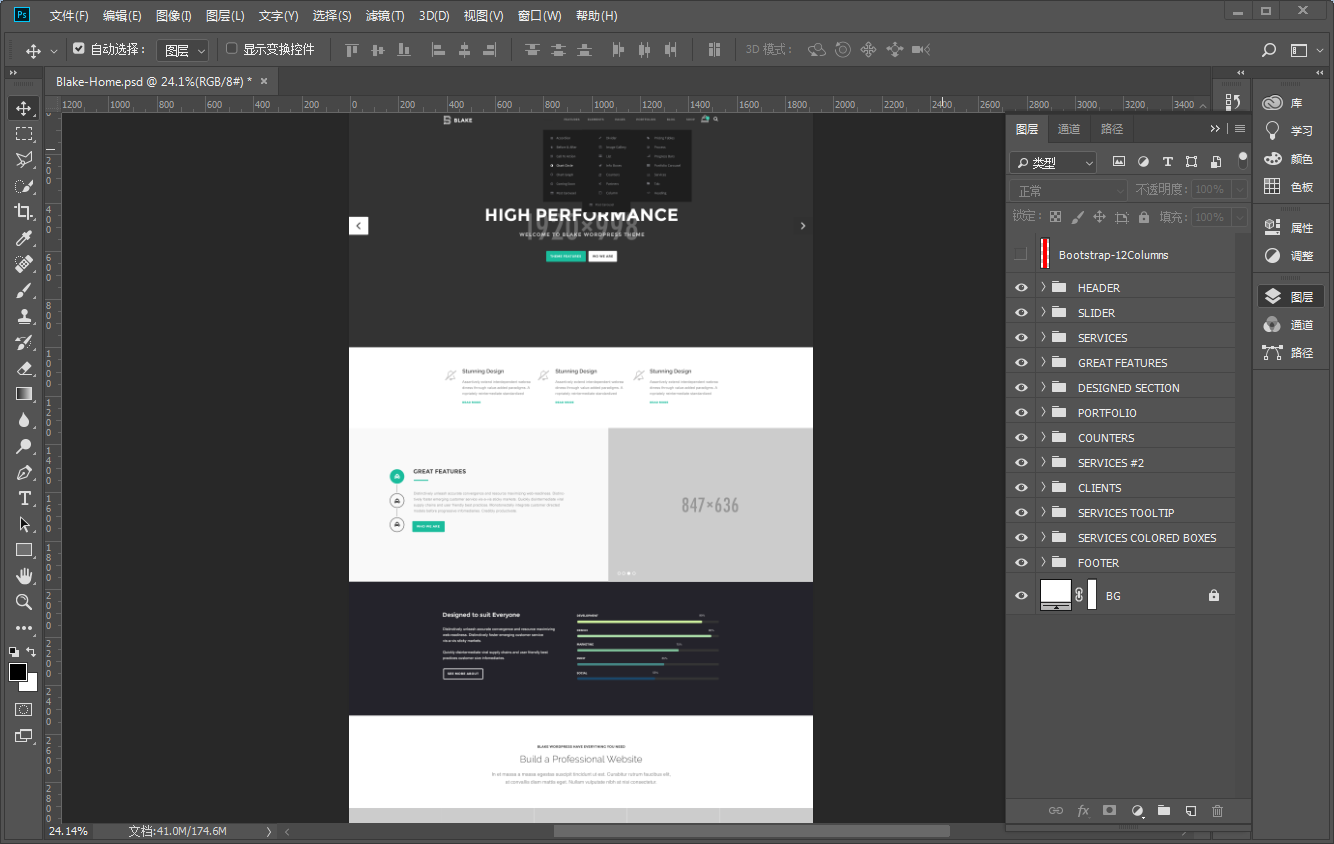The height and width of the screenshot is (844, 1334).
Task: Open the 调整 Adjustments panel button
Action: click(x=1288, y=256)
